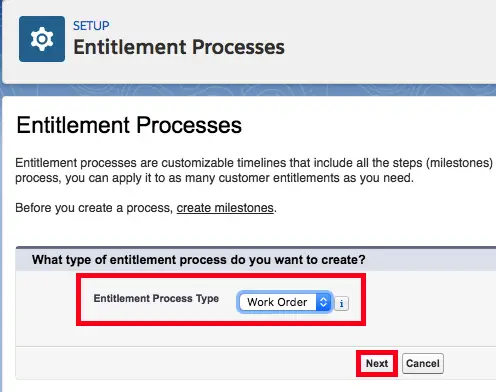
Task: Click the decorative blue banner strip below header
Action: click(249, 90)
